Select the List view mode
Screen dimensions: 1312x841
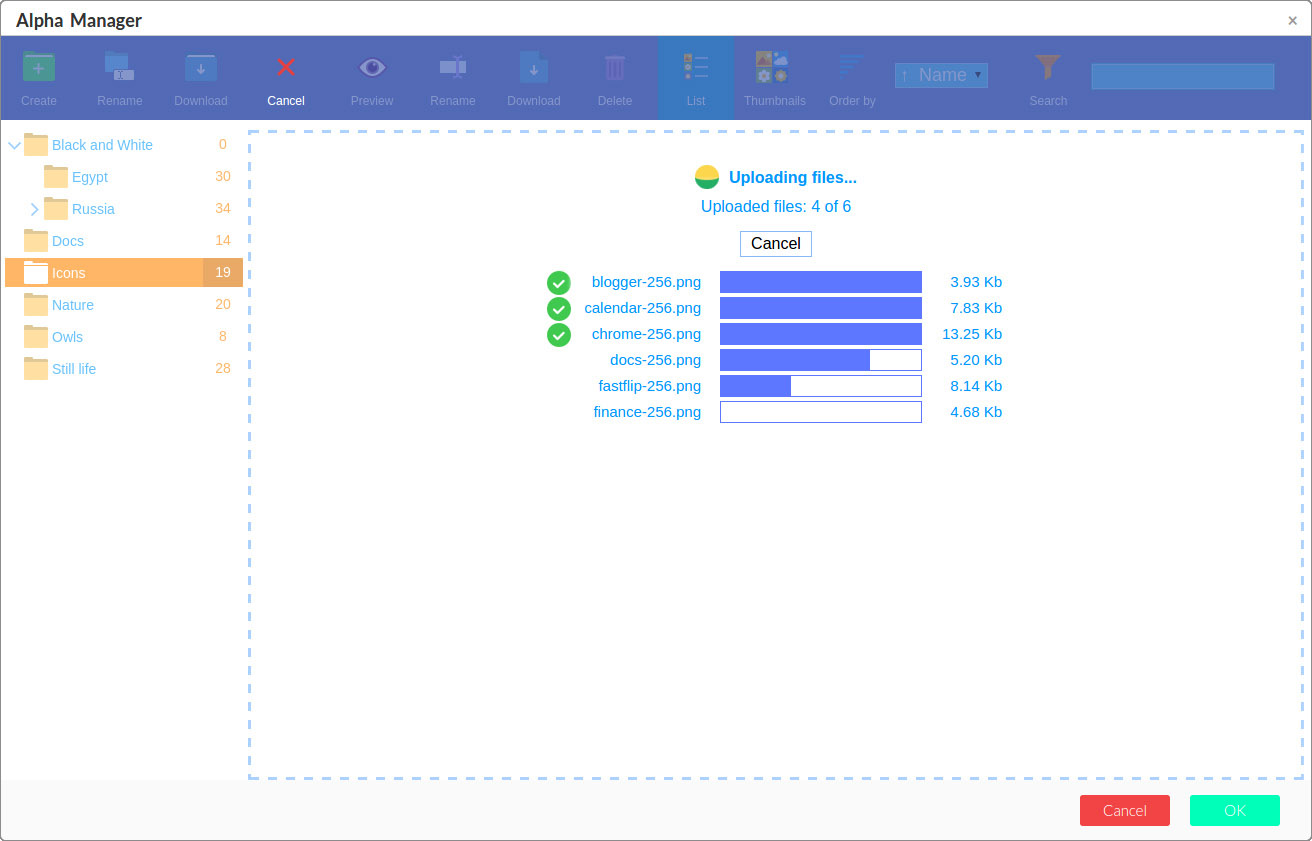(x=695, y=68)
